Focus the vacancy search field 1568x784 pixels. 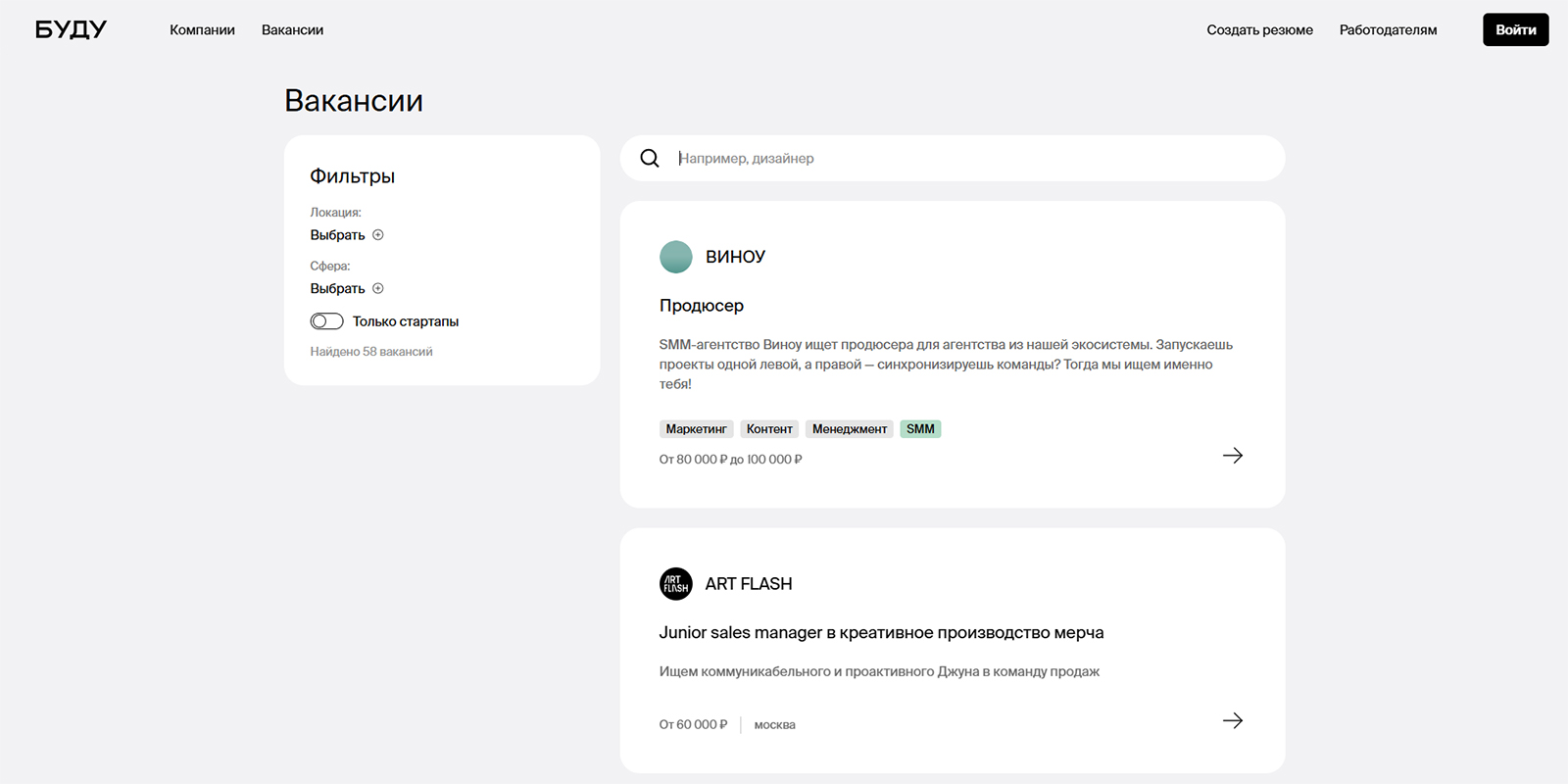tap(953, 158)
